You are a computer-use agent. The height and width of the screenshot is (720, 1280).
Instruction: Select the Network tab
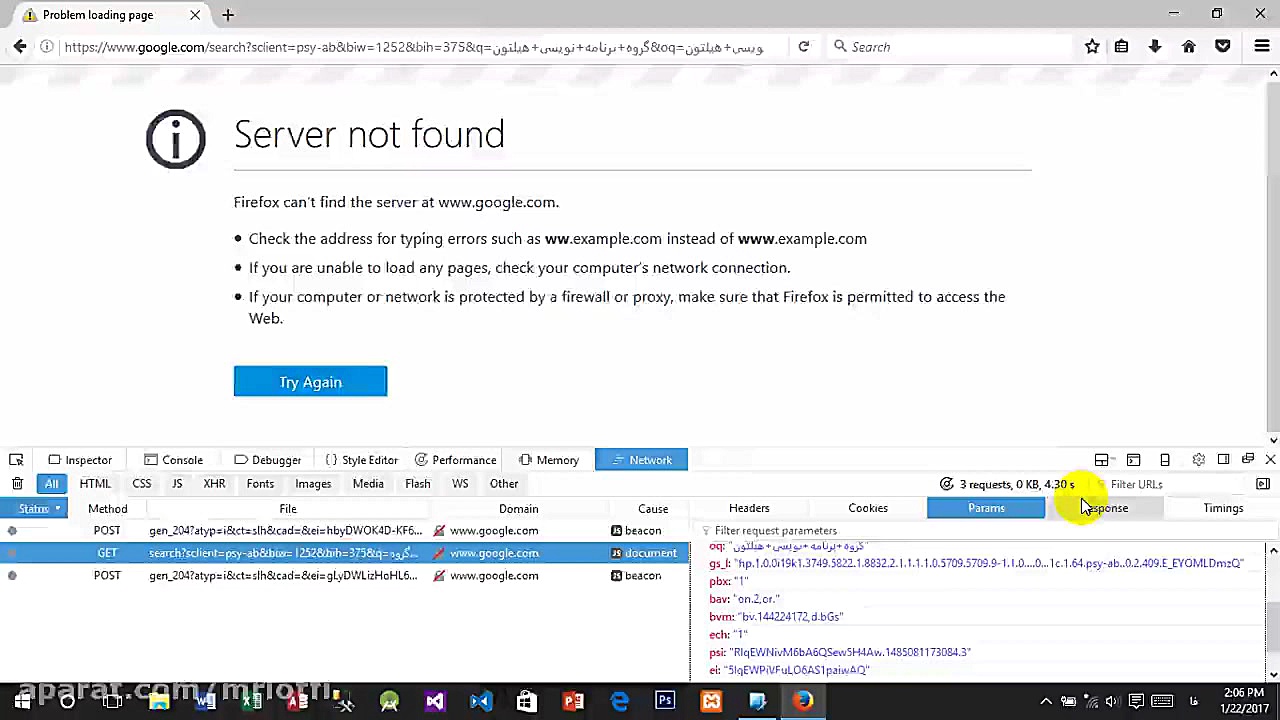pyautogui.click(x=641, y=460)
